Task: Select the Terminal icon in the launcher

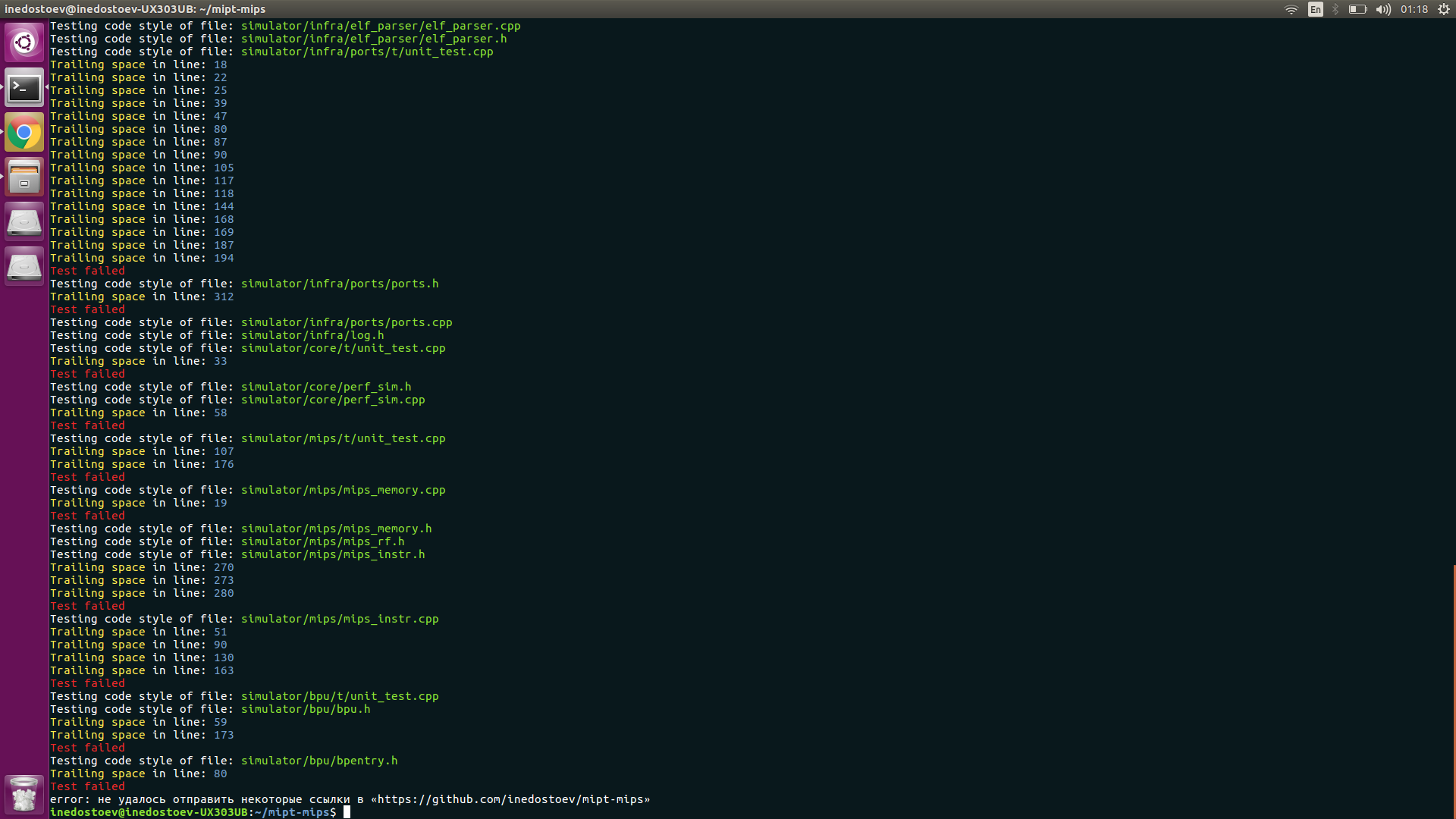Action: [x=24, y=87]
